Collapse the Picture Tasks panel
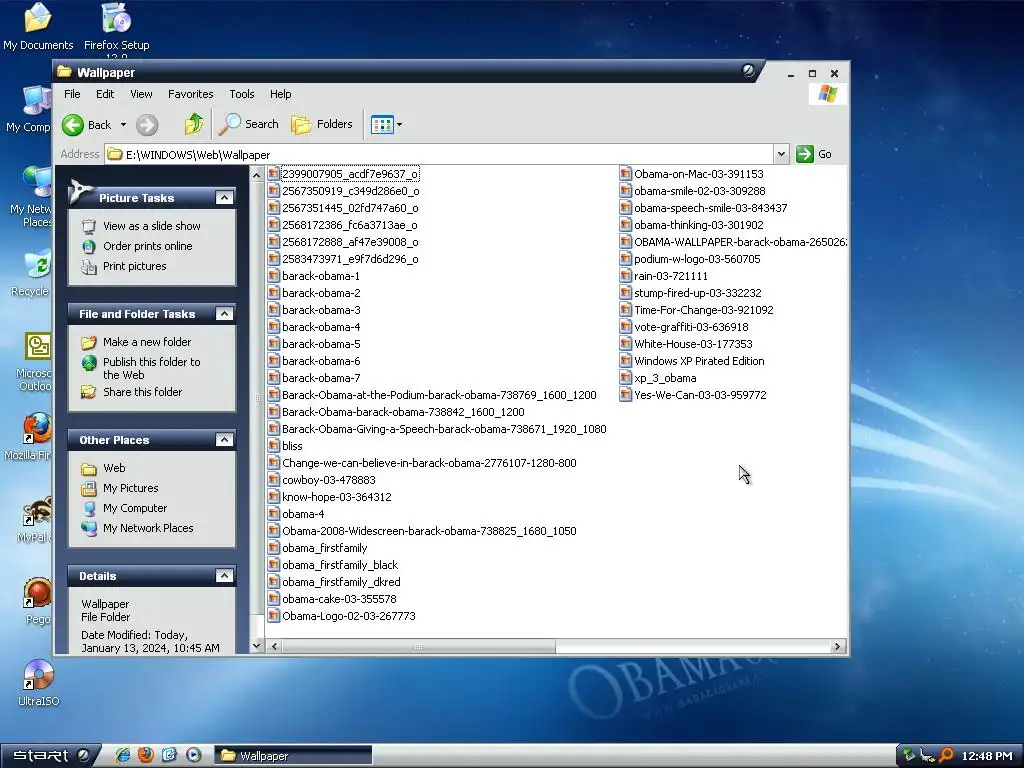The image size is (1024, 768). tap(224, 198)
